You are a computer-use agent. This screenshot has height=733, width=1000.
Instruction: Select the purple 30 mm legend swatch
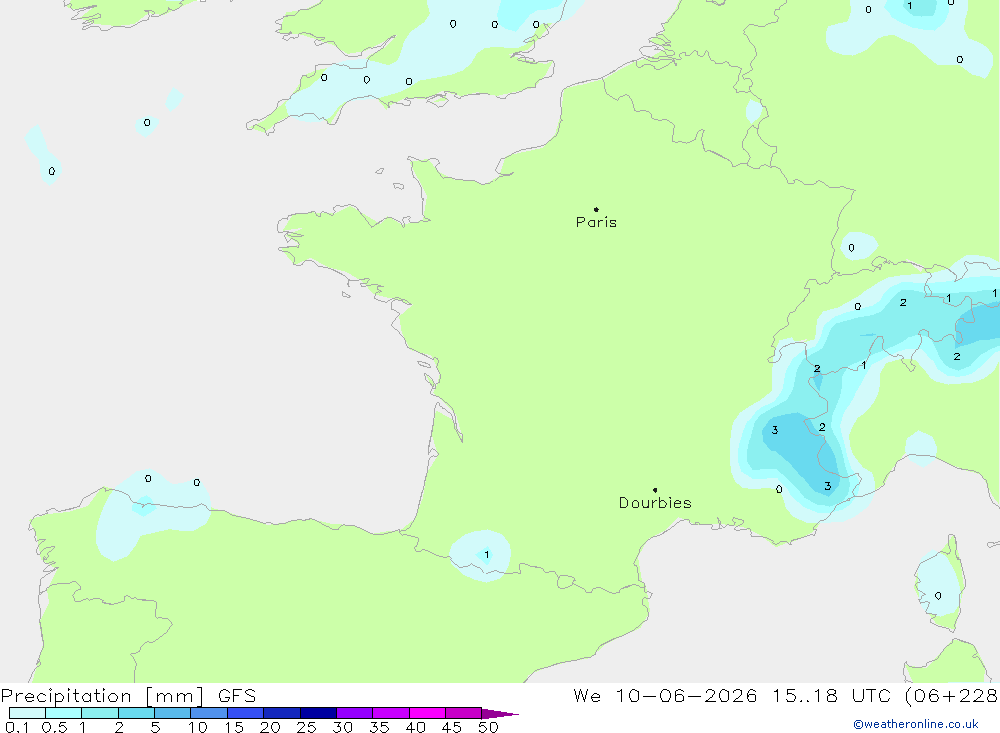[x=355, y=713]
